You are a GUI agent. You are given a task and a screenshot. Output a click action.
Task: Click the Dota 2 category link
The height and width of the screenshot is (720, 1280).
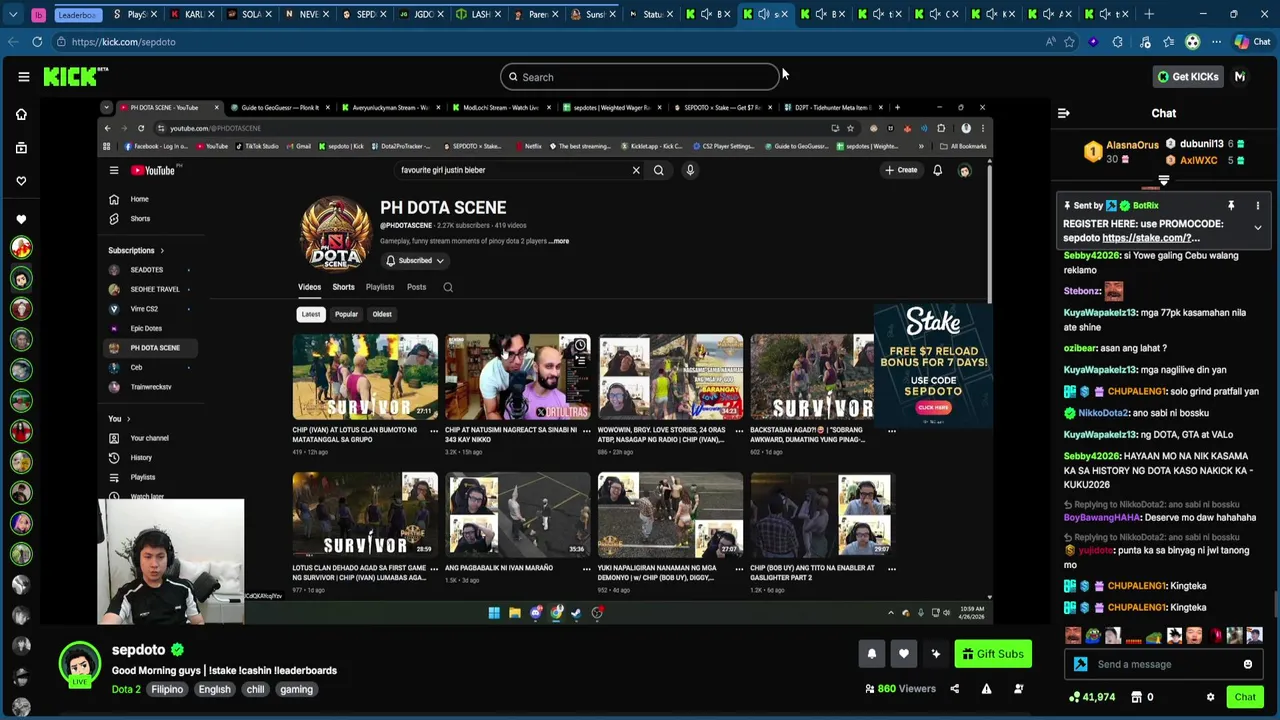tap(126, 689)
